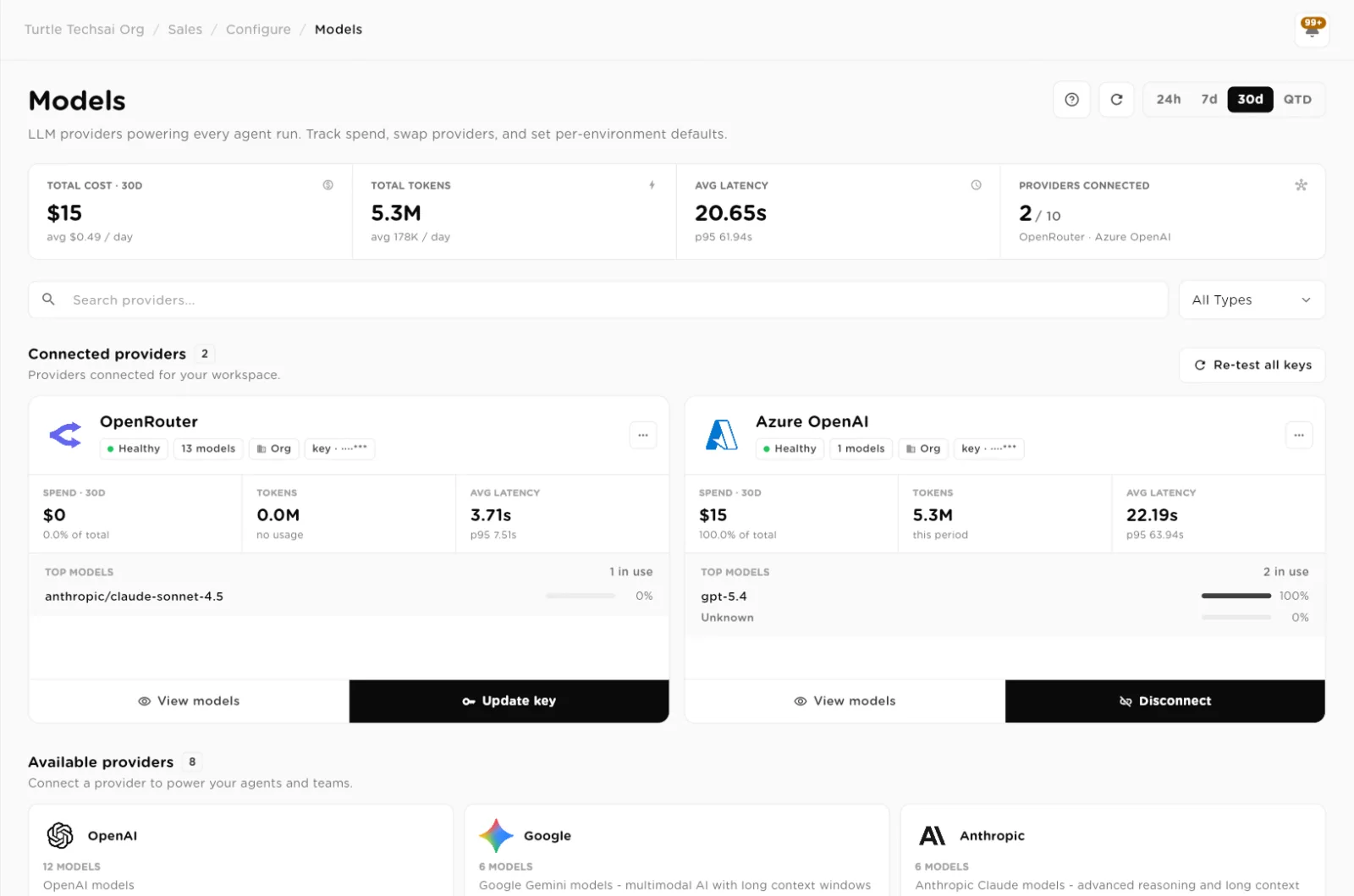Image resolution: width=1354 pixels, height=896 pixels.
Task: Go to Configure breadcrumb
Action: click(258, 30)
